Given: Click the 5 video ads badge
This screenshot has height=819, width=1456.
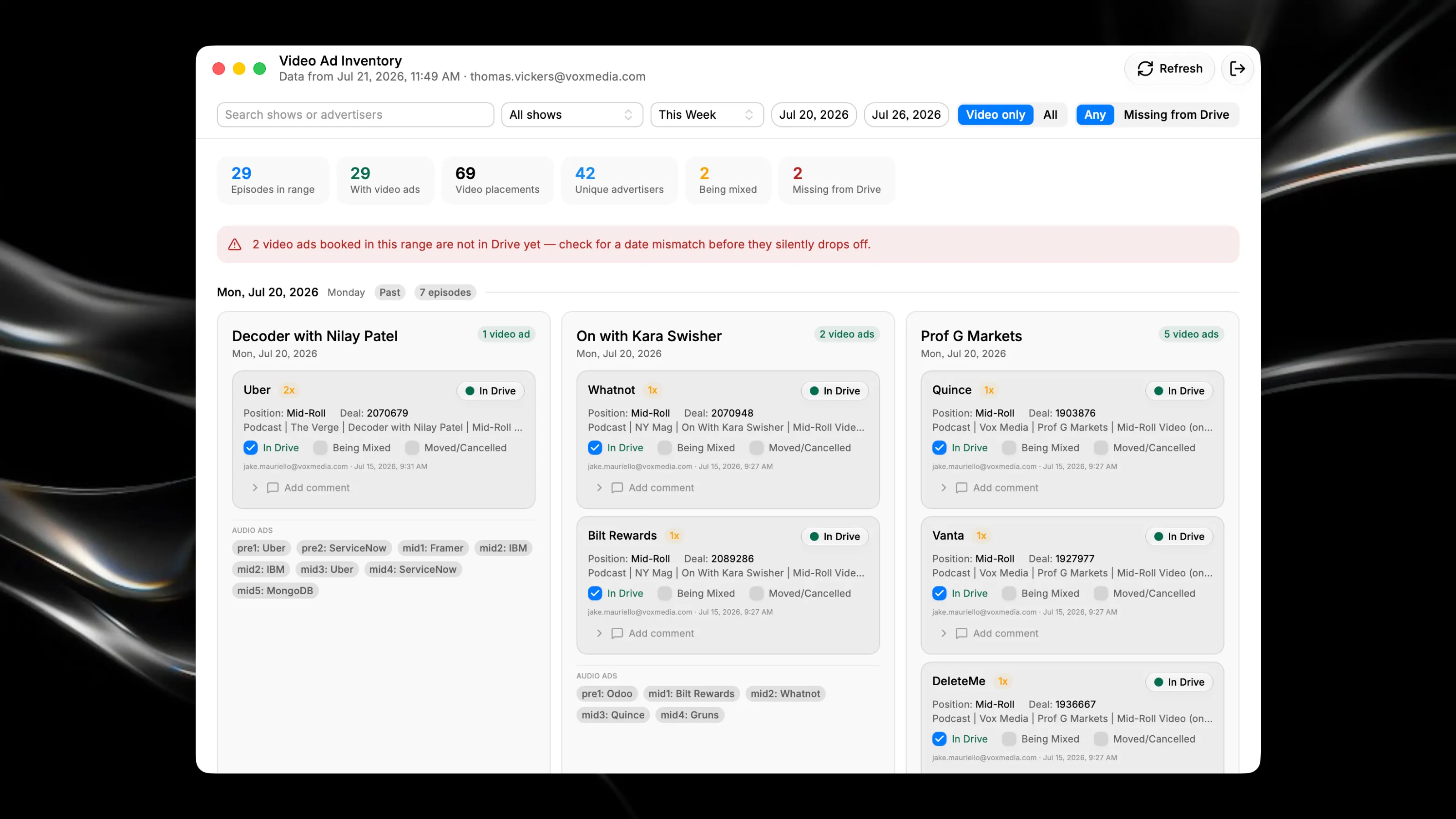Looking at the screenshot, I should (1191, 334).
